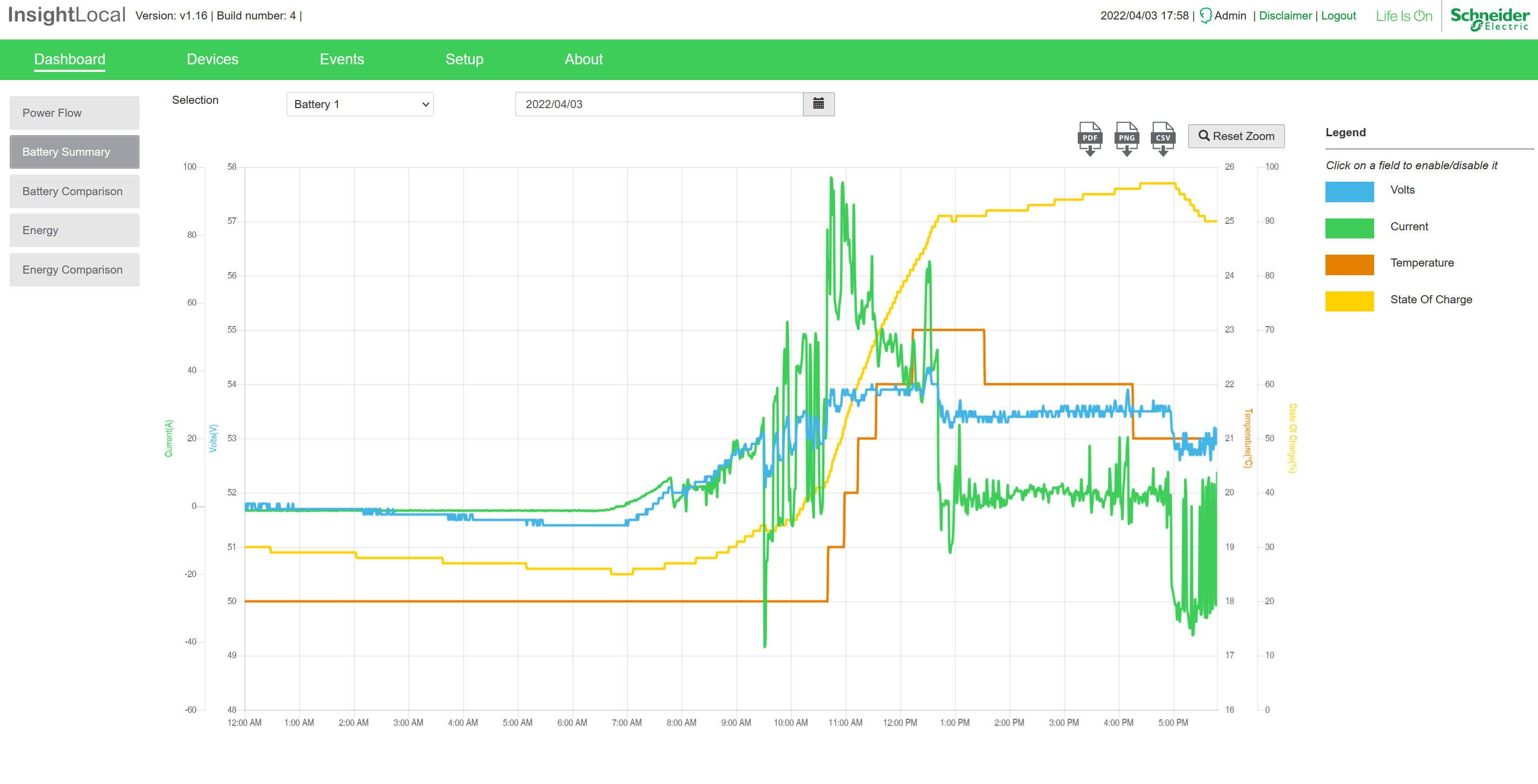This screenshot has height=784, width=1538.
Task: Click the Logout link
Action: point(1338,16)
